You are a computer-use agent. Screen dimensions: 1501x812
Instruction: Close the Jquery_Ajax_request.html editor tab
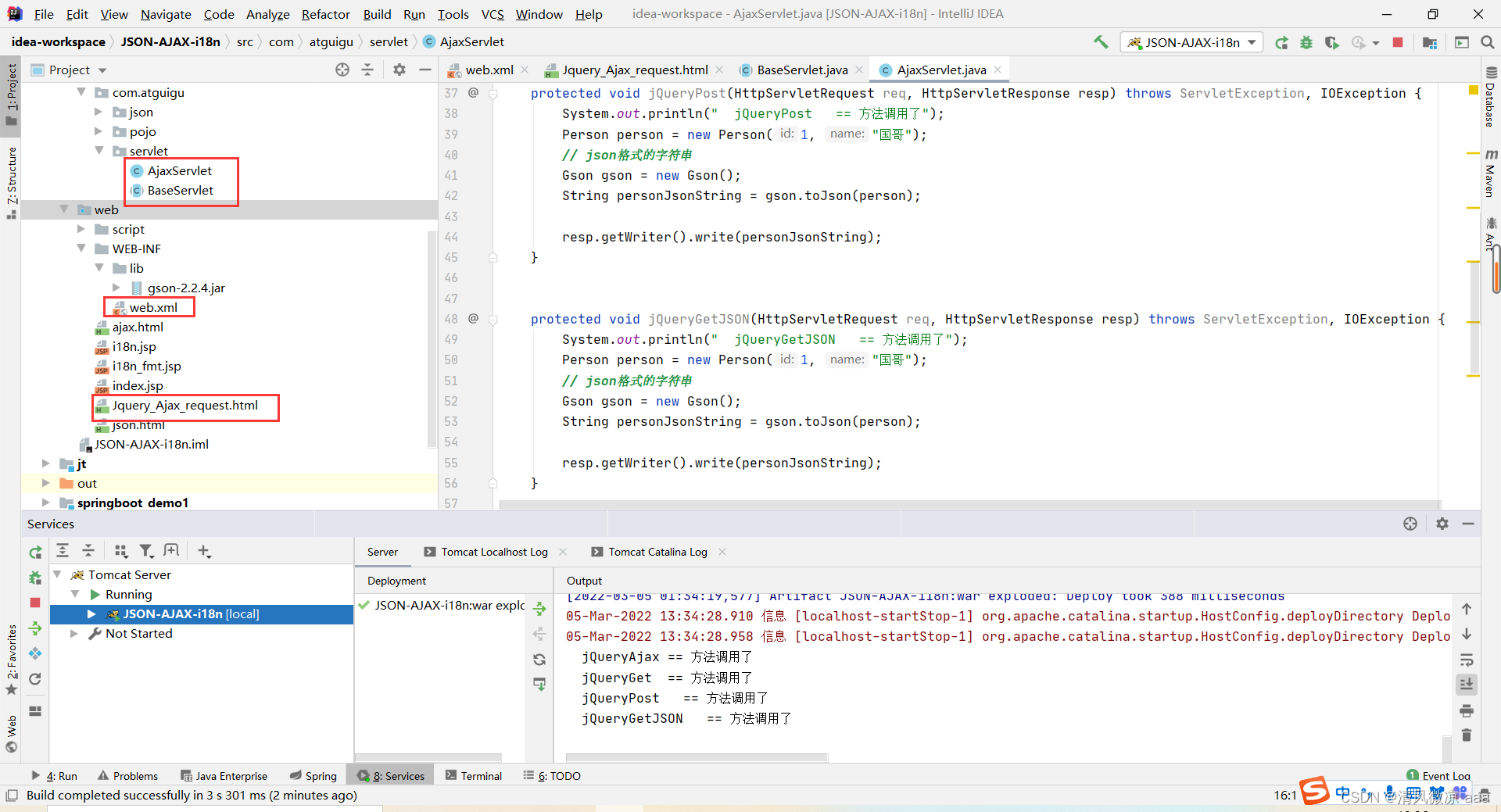tap(719, 70)
